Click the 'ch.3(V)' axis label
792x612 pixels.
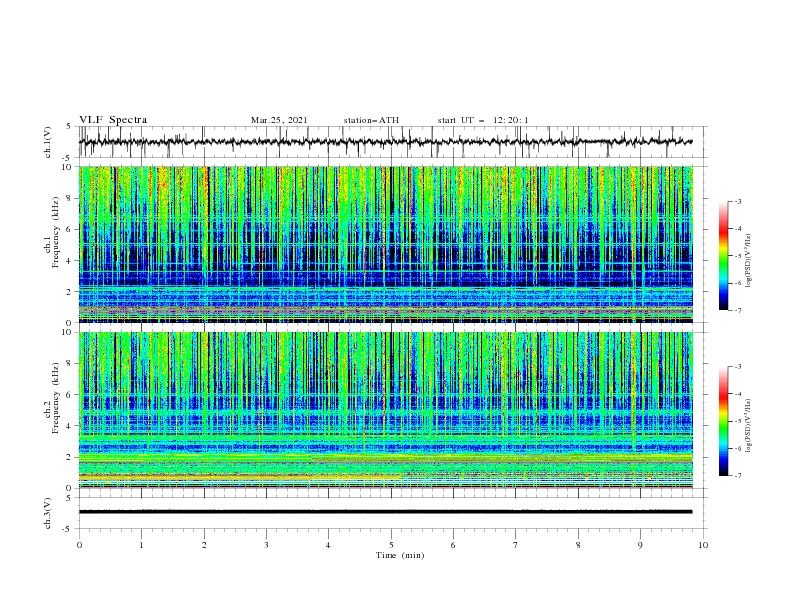coord(48,513)
